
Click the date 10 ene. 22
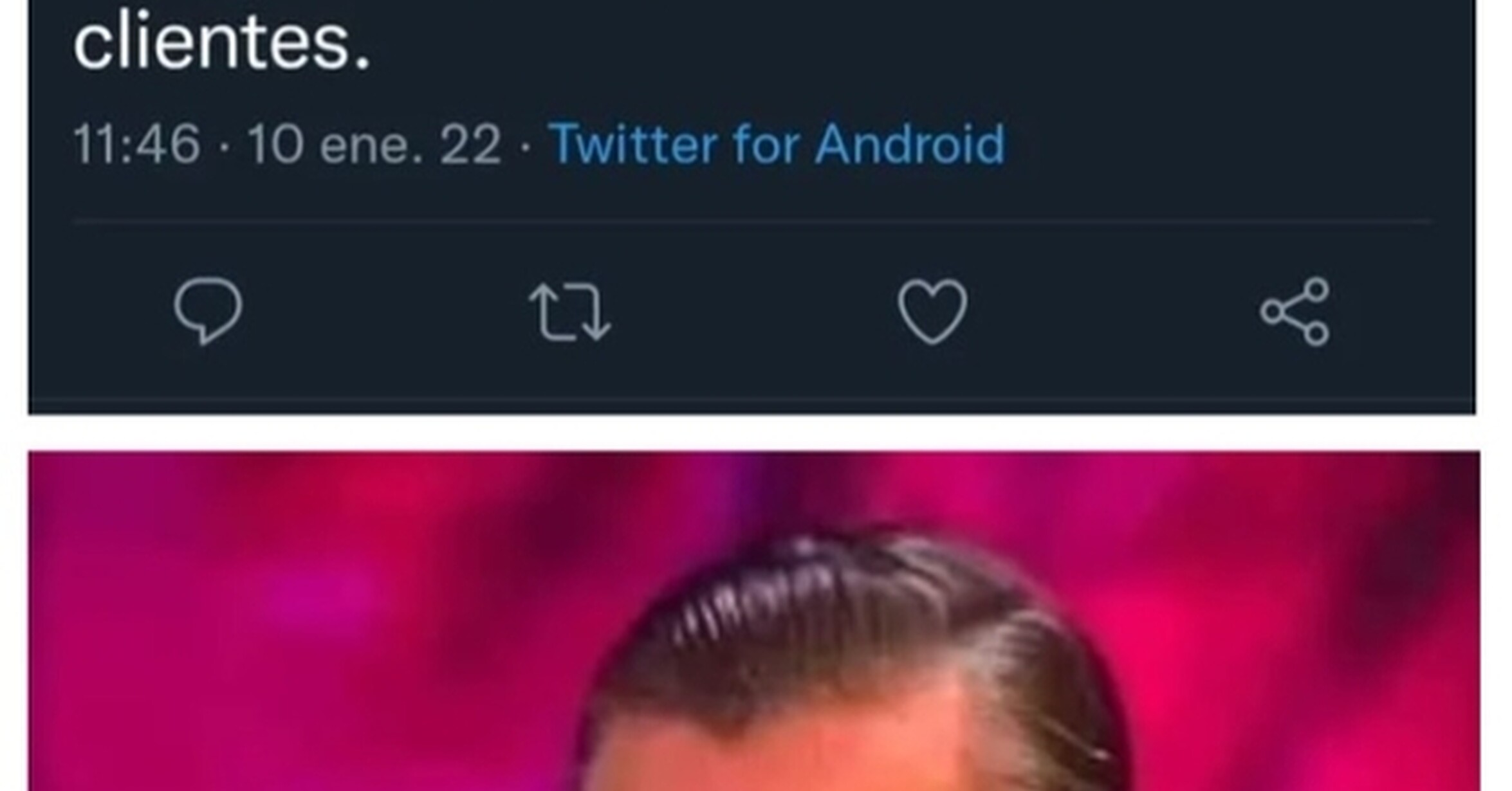pos(374,144)
